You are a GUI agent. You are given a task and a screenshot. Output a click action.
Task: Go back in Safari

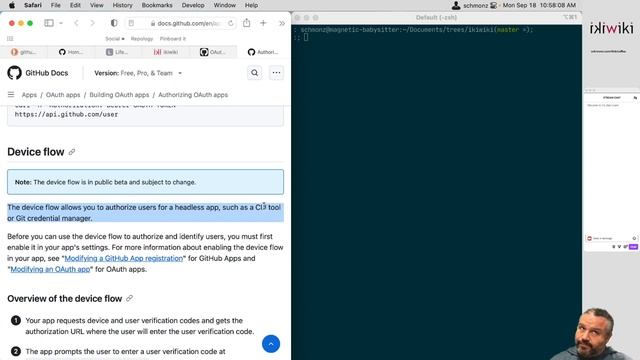pyautogui.click(x=76, y=23)
